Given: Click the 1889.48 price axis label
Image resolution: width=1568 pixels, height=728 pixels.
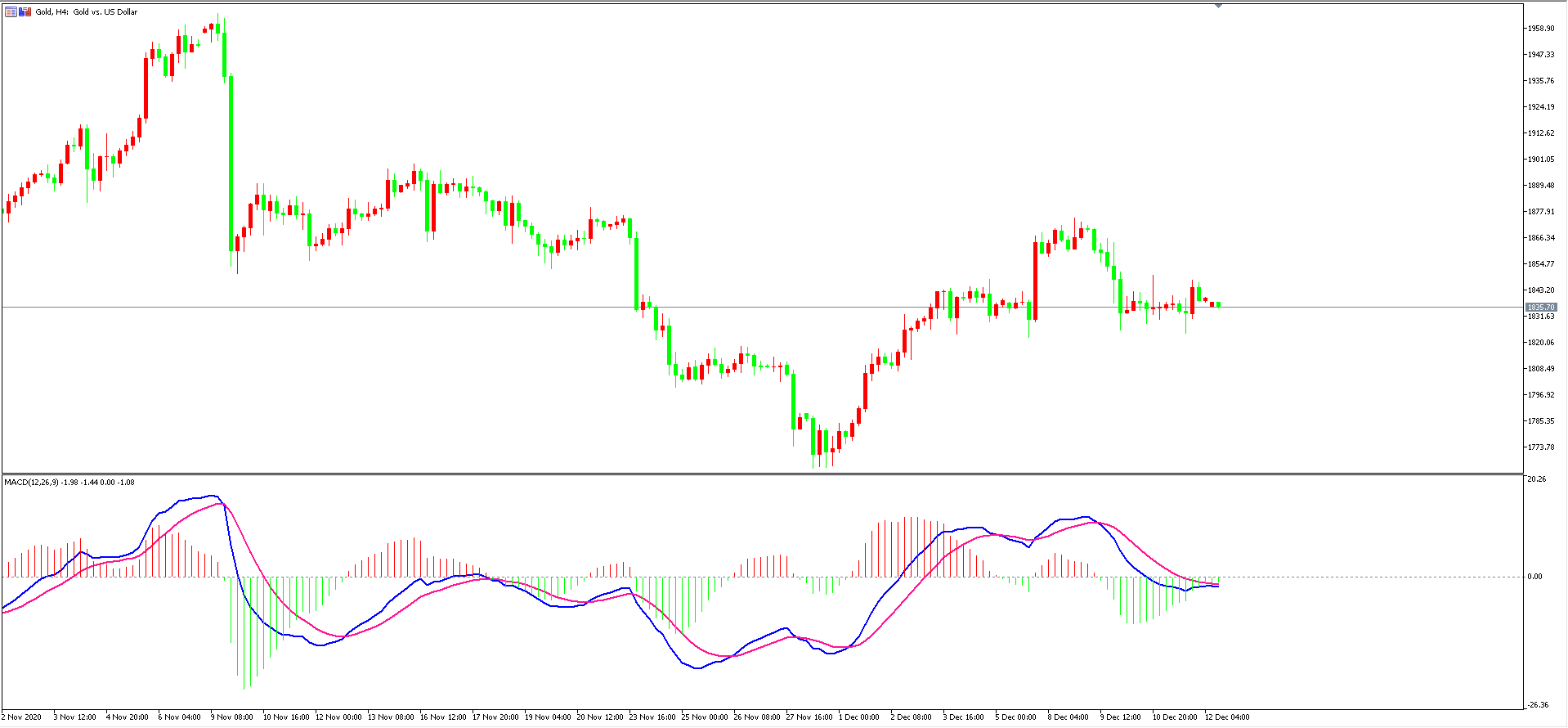Looking at the screenshot, I should pyautogui.click(x=1541, y=186).
